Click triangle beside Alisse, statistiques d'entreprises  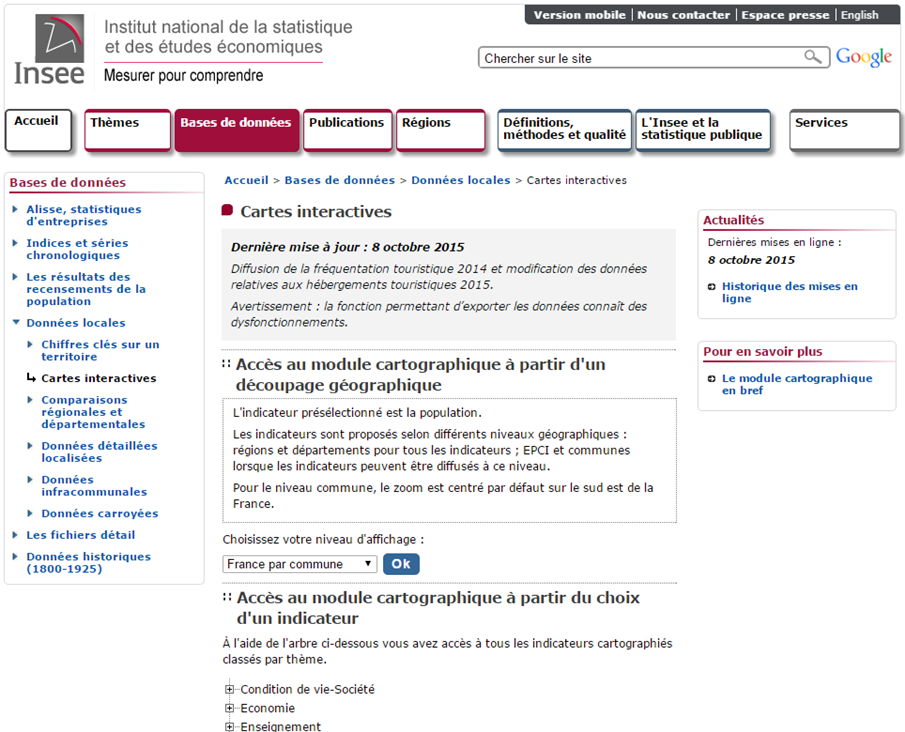(15, 209)
